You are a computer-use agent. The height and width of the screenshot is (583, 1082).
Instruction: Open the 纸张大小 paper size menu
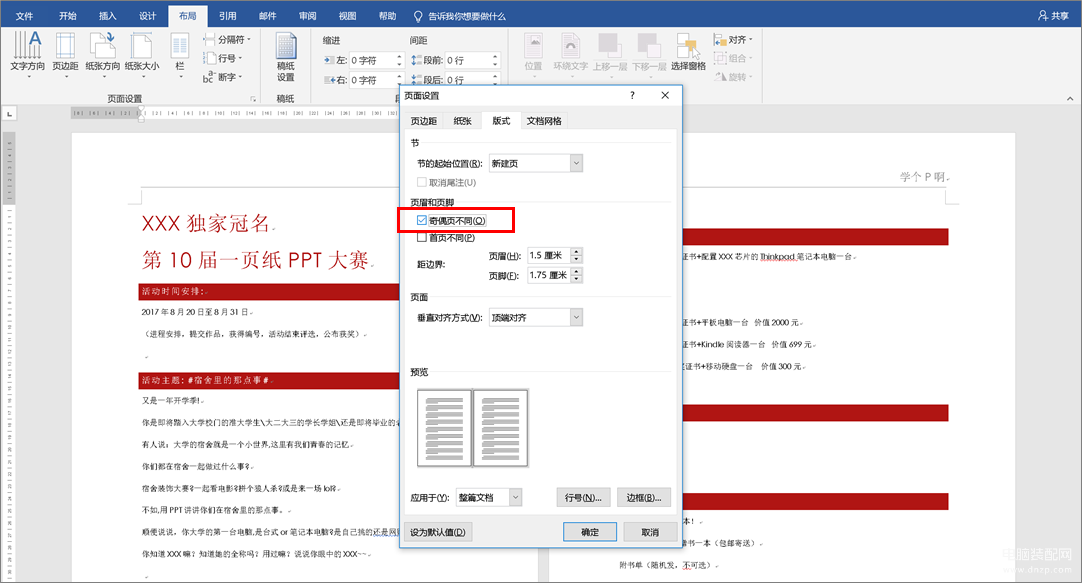tap(142, 54)
